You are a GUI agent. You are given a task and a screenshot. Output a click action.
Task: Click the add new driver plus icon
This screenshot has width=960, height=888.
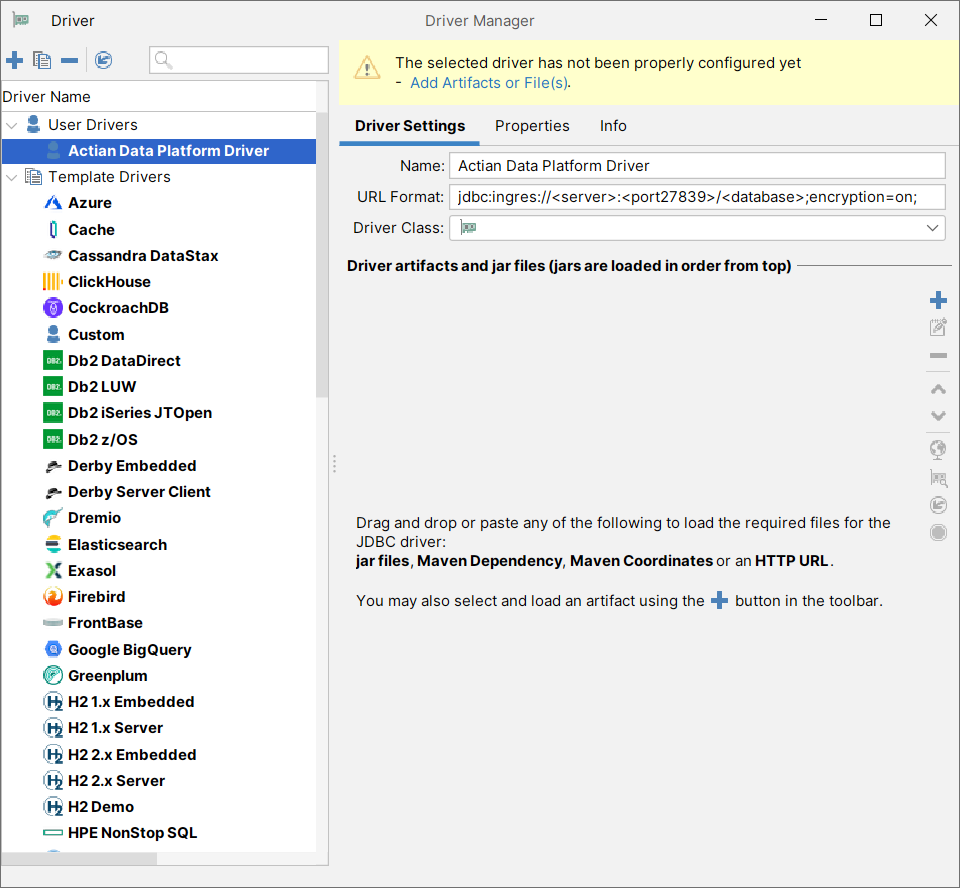pyautogui.click(x=15, y=60)
